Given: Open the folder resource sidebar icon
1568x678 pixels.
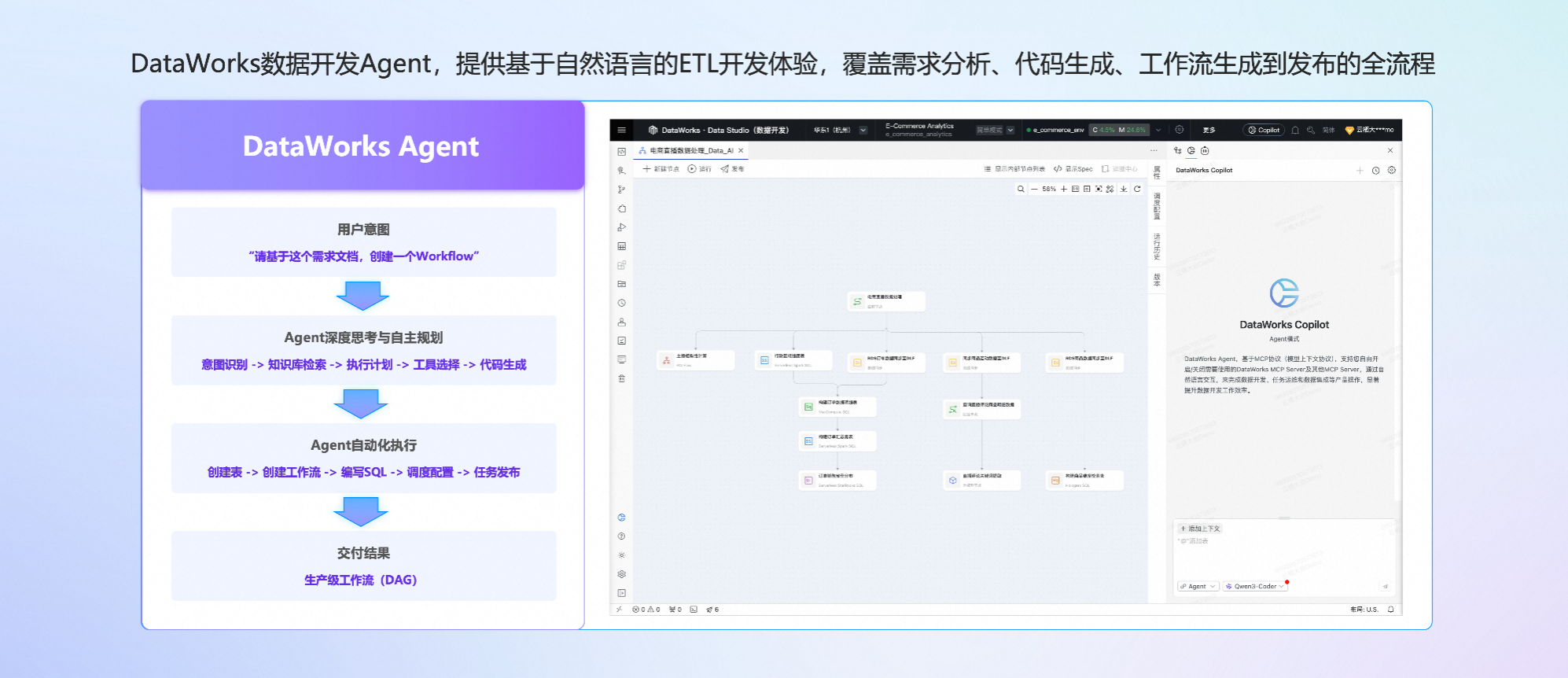Looking at the screenshot, I should pyautogui.click(x=621, y=284).
